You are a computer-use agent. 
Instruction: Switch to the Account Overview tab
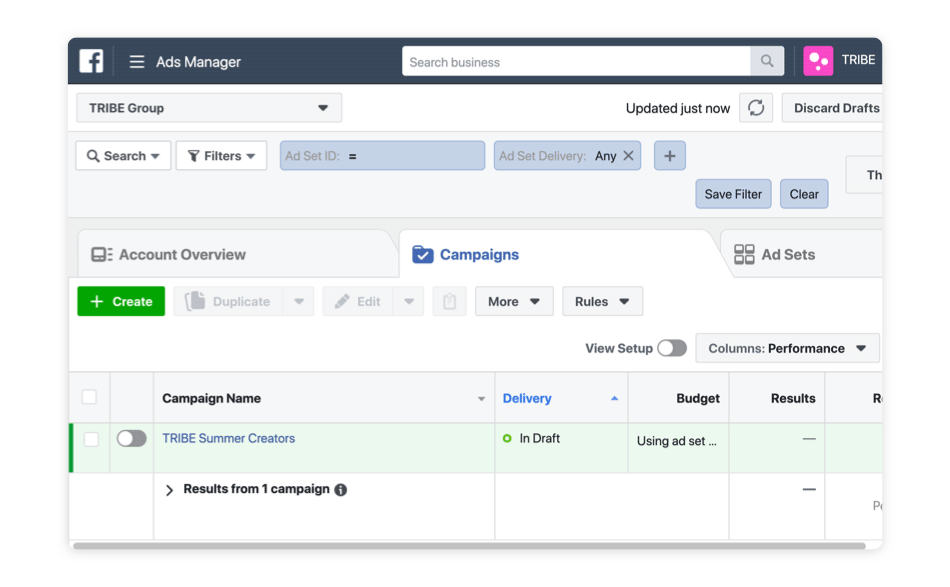pyautogui.click(x=181, y=255)
